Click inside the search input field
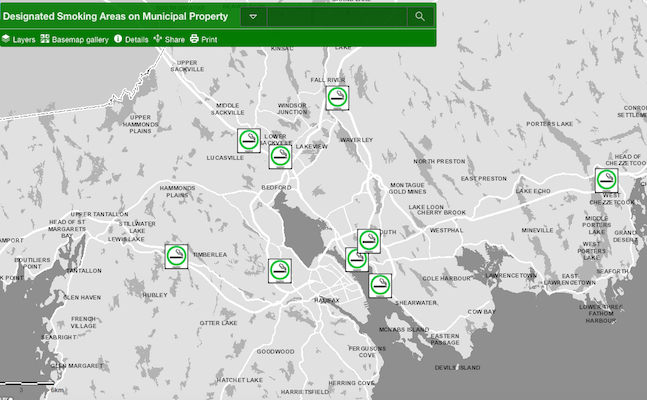This screenshot has height=400, width=647. click(x=336, y=16)
